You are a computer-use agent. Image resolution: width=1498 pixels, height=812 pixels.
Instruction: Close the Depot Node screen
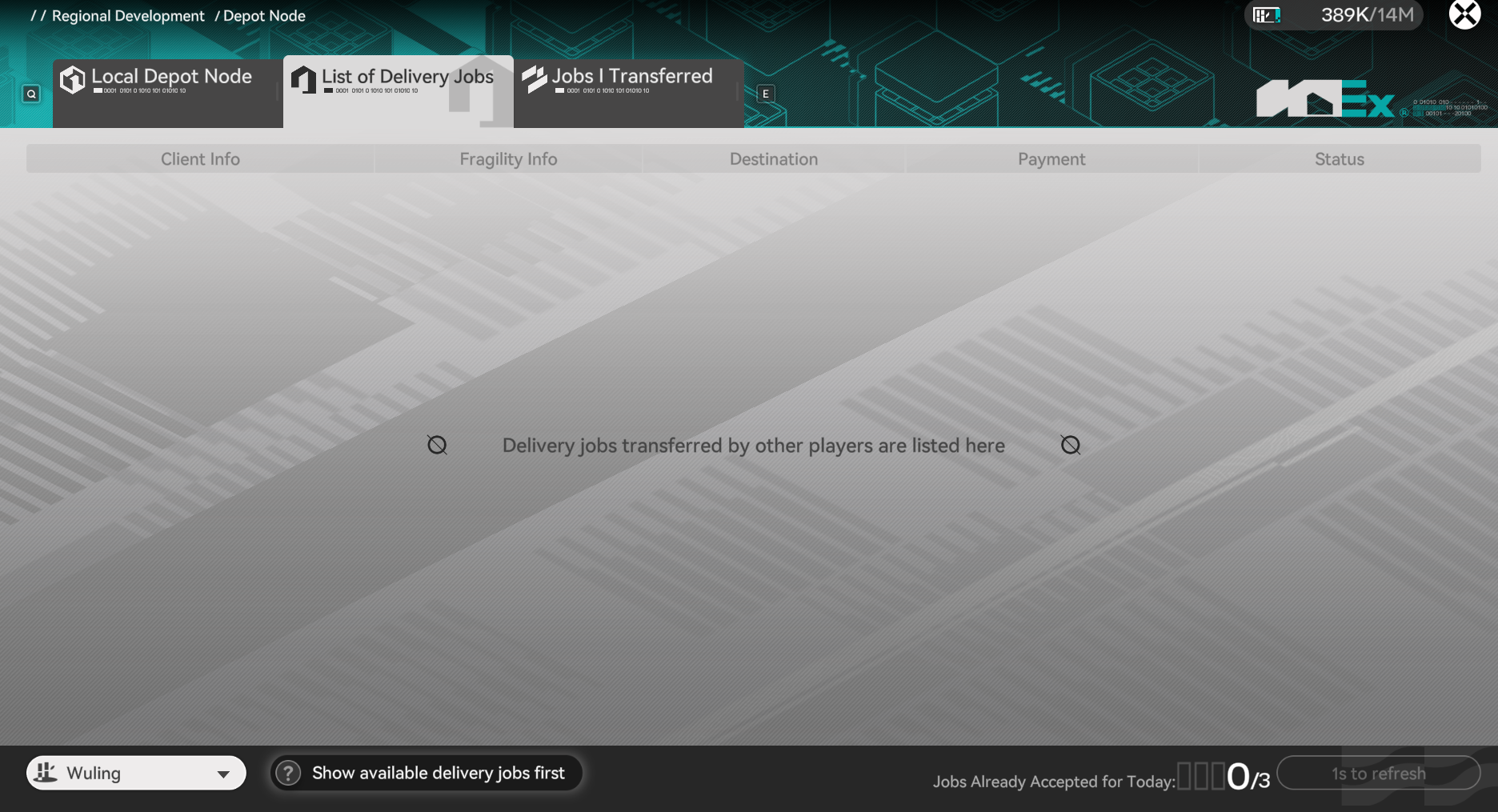tap(1464, 14)
